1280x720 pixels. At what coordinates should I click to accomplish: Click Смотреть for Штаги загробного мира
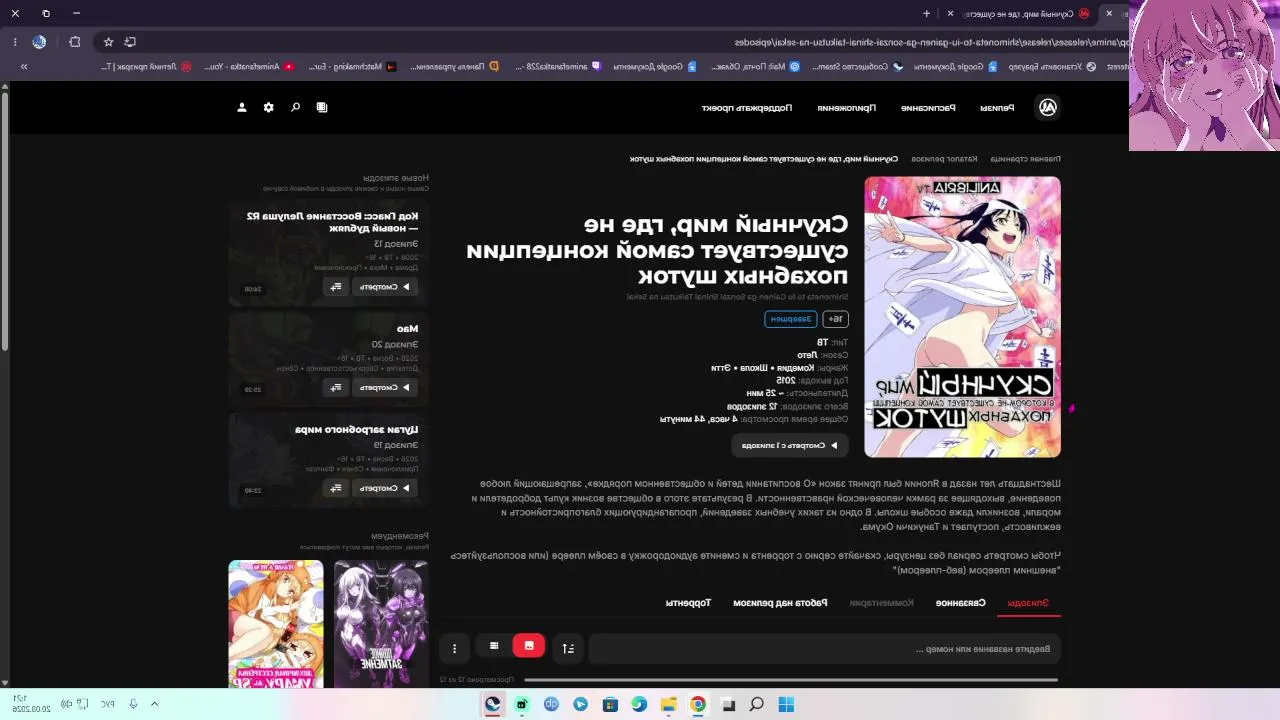click(x=385, y=488)
